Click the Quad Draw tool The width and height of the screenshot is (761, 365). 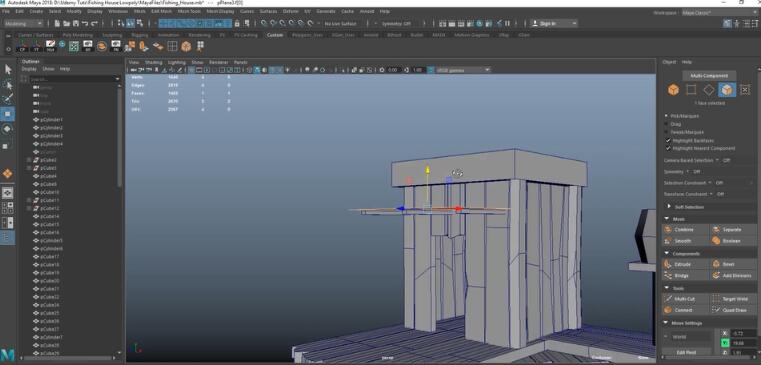point(733,310)
